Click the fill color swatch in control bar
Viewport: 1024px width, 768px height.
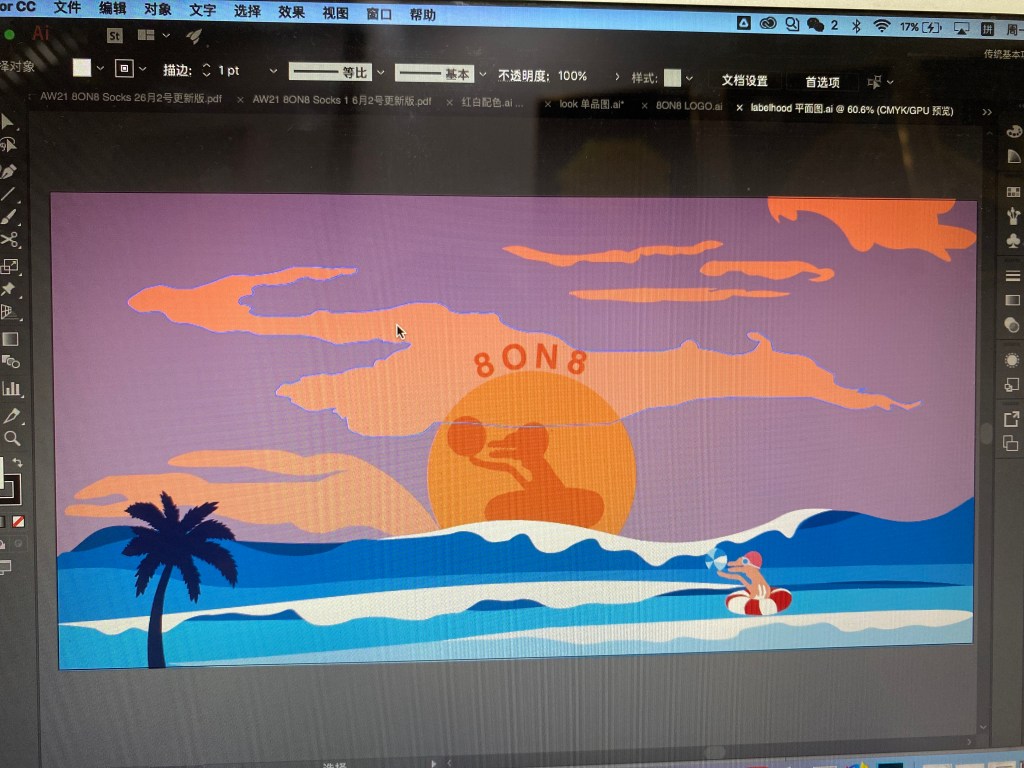[82, 68]
